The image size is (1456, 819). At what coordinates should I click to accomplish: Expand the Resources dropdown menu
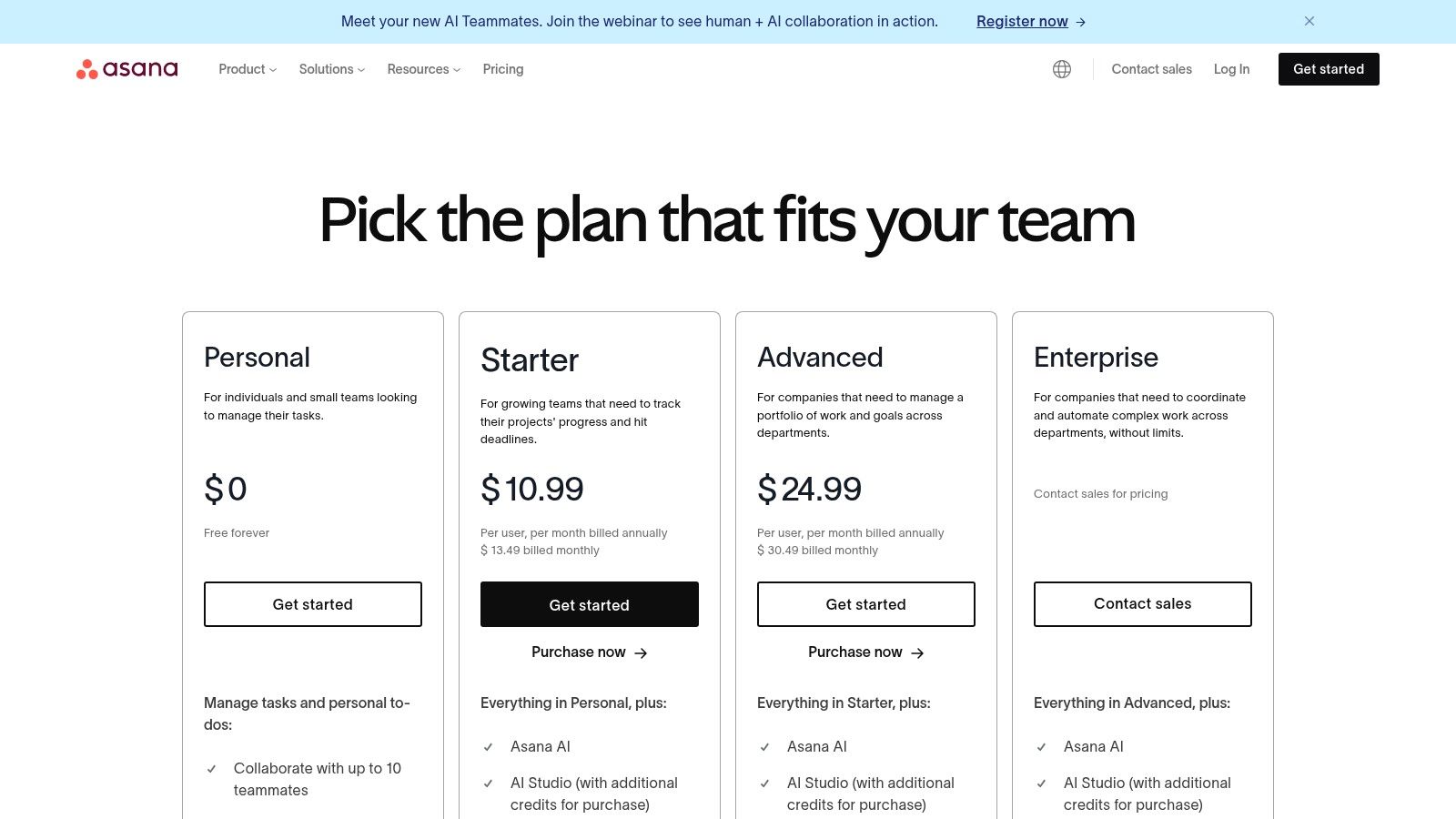[x=423, y=69]
